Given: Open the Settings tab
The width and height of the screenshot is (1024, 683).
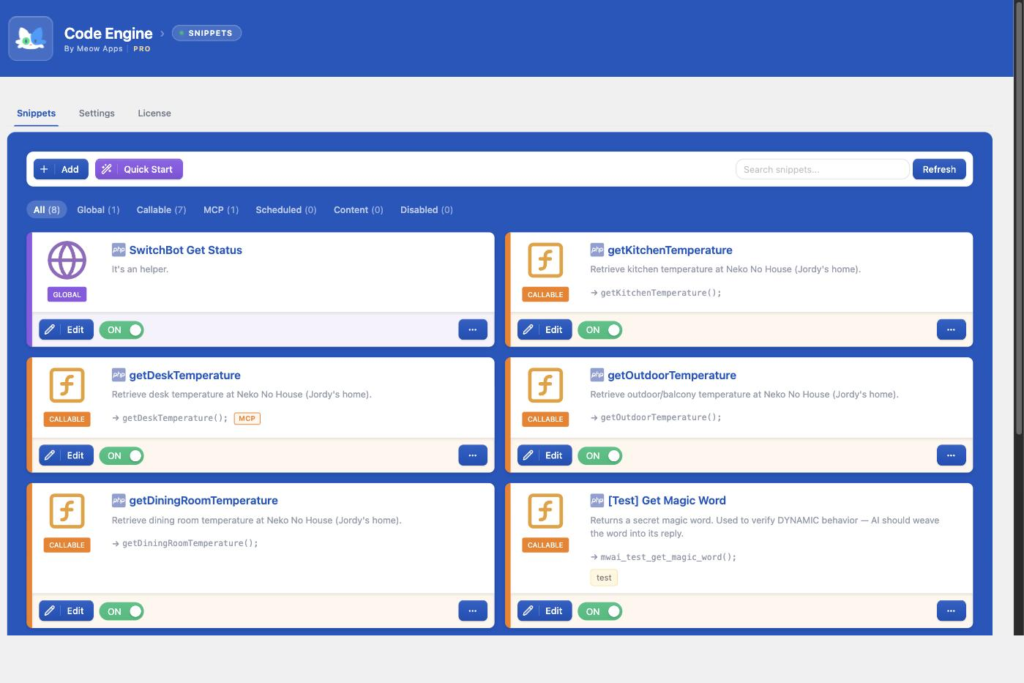Looking at the screenshot, I should coord(97,113).
